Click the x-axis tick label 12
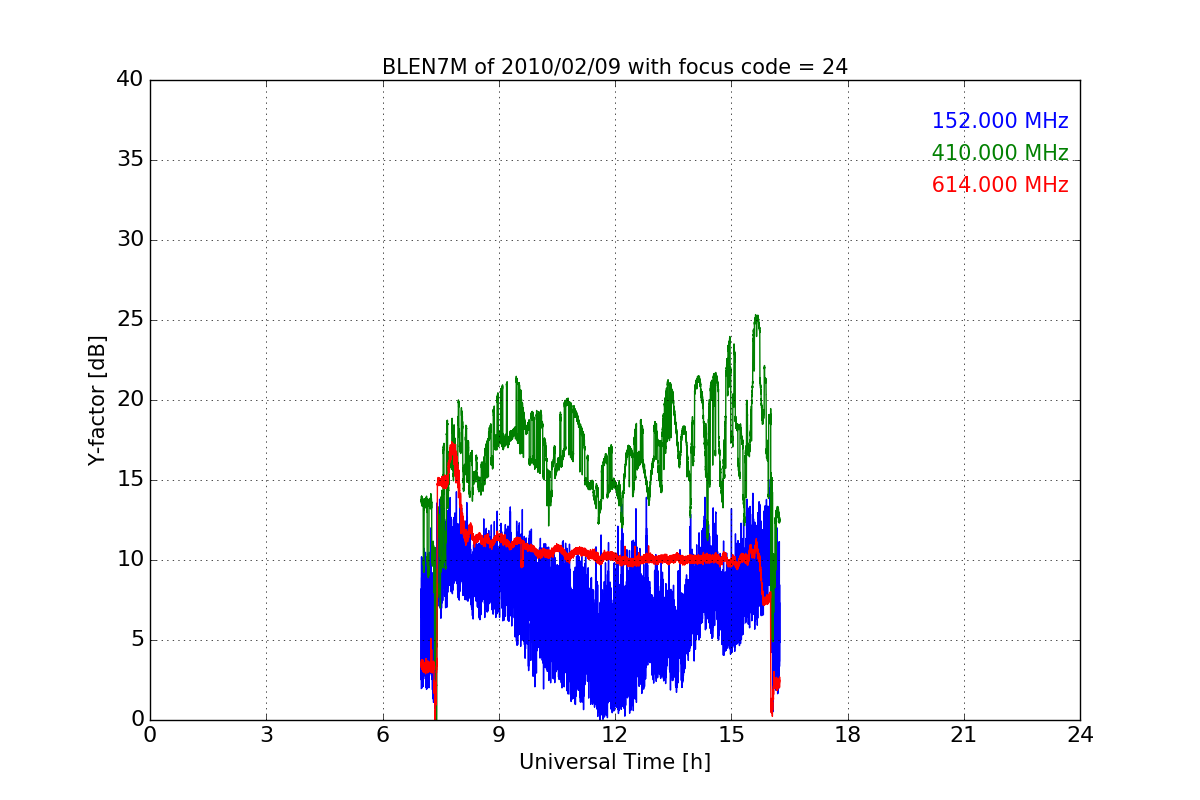Screen dimensions: 1200x800 tap(615, 734)
